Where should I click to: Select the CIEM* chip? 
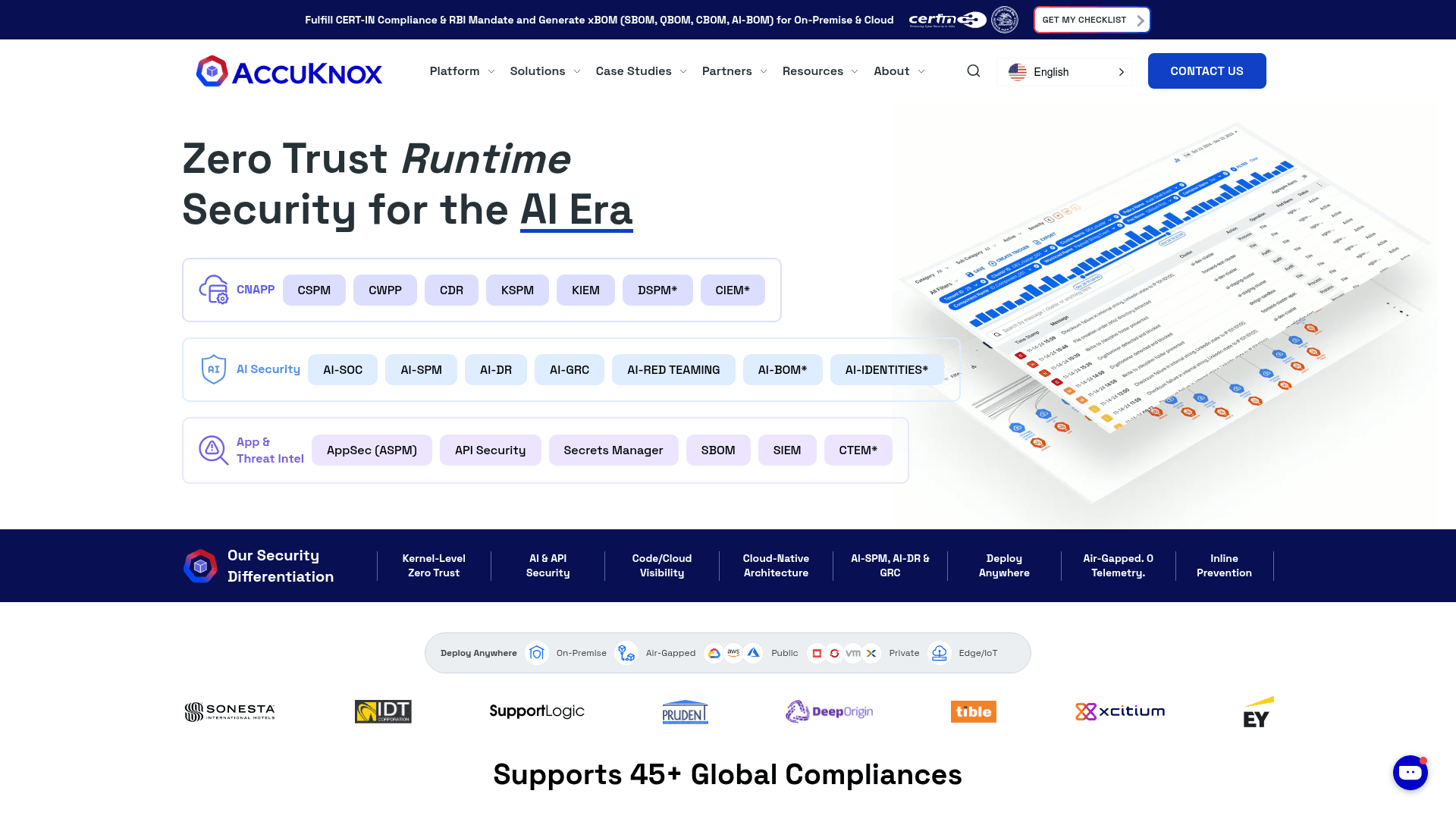pos(733,290)
